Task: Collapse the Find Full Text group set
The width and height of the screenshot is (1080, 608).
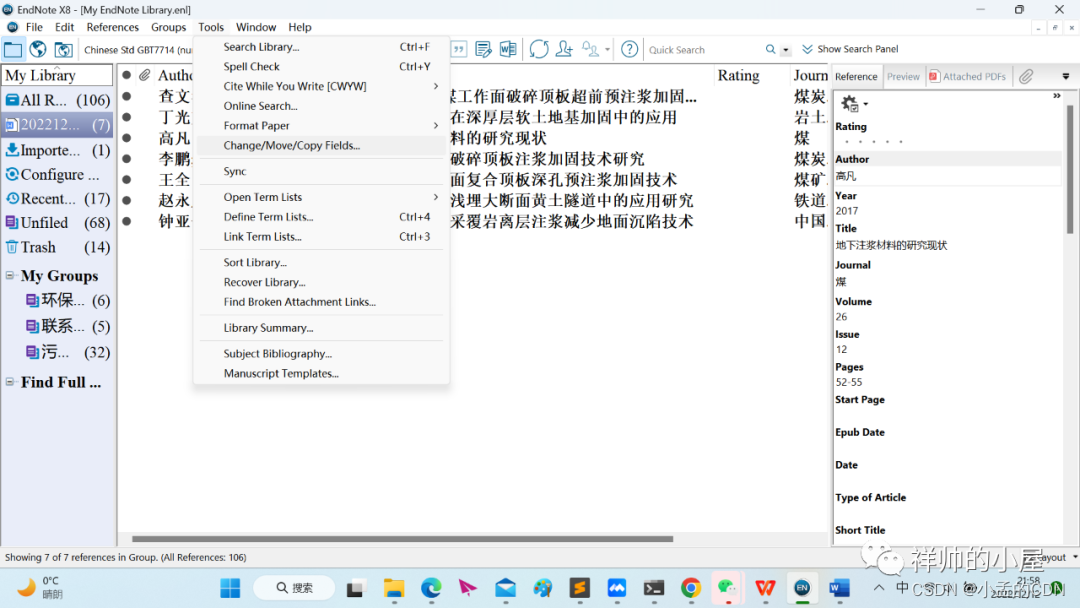Action: 10,381
